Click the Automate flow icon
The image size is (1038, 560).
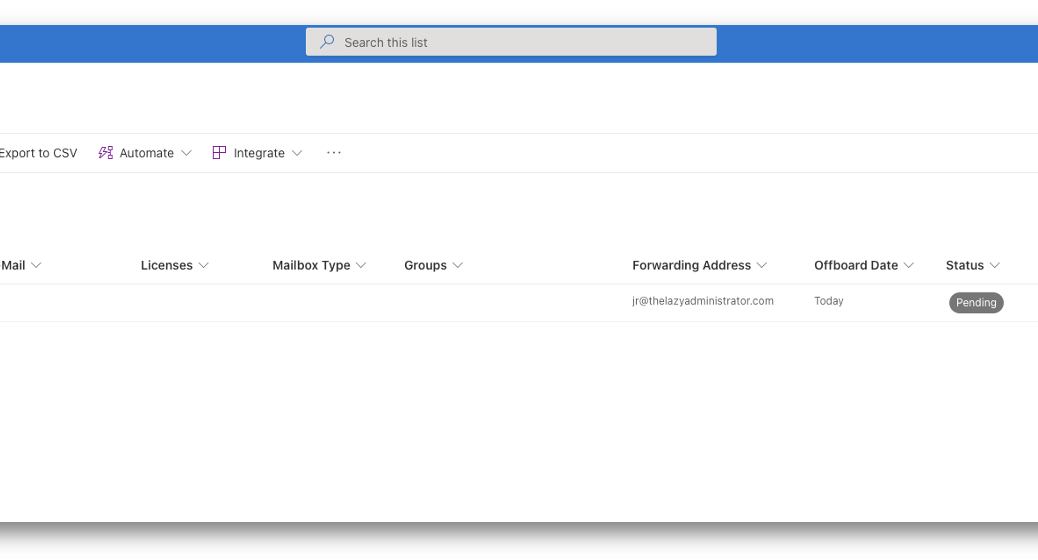tap(106, 153)
